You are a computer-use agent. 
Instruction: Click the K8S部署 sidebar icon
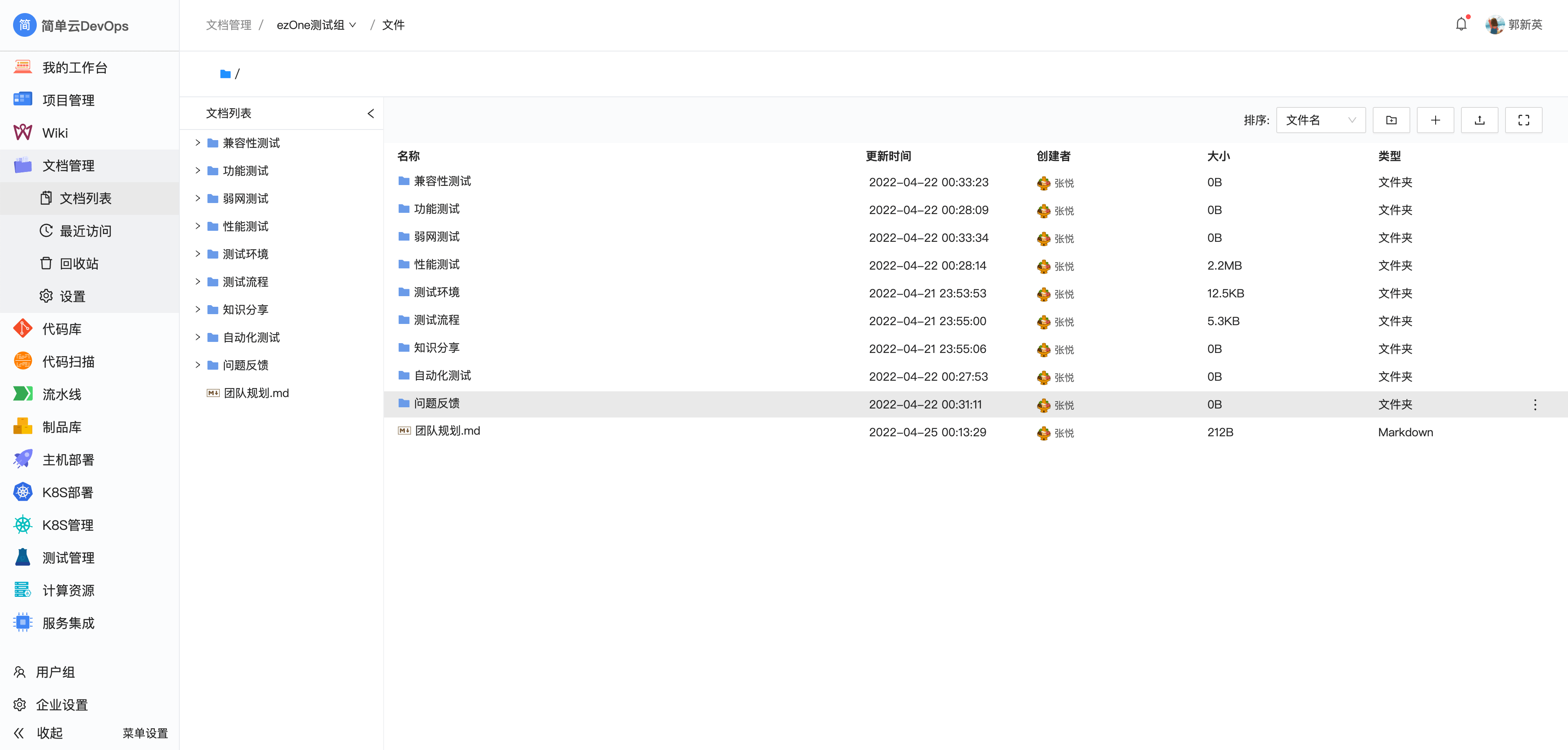click(22, 492)
